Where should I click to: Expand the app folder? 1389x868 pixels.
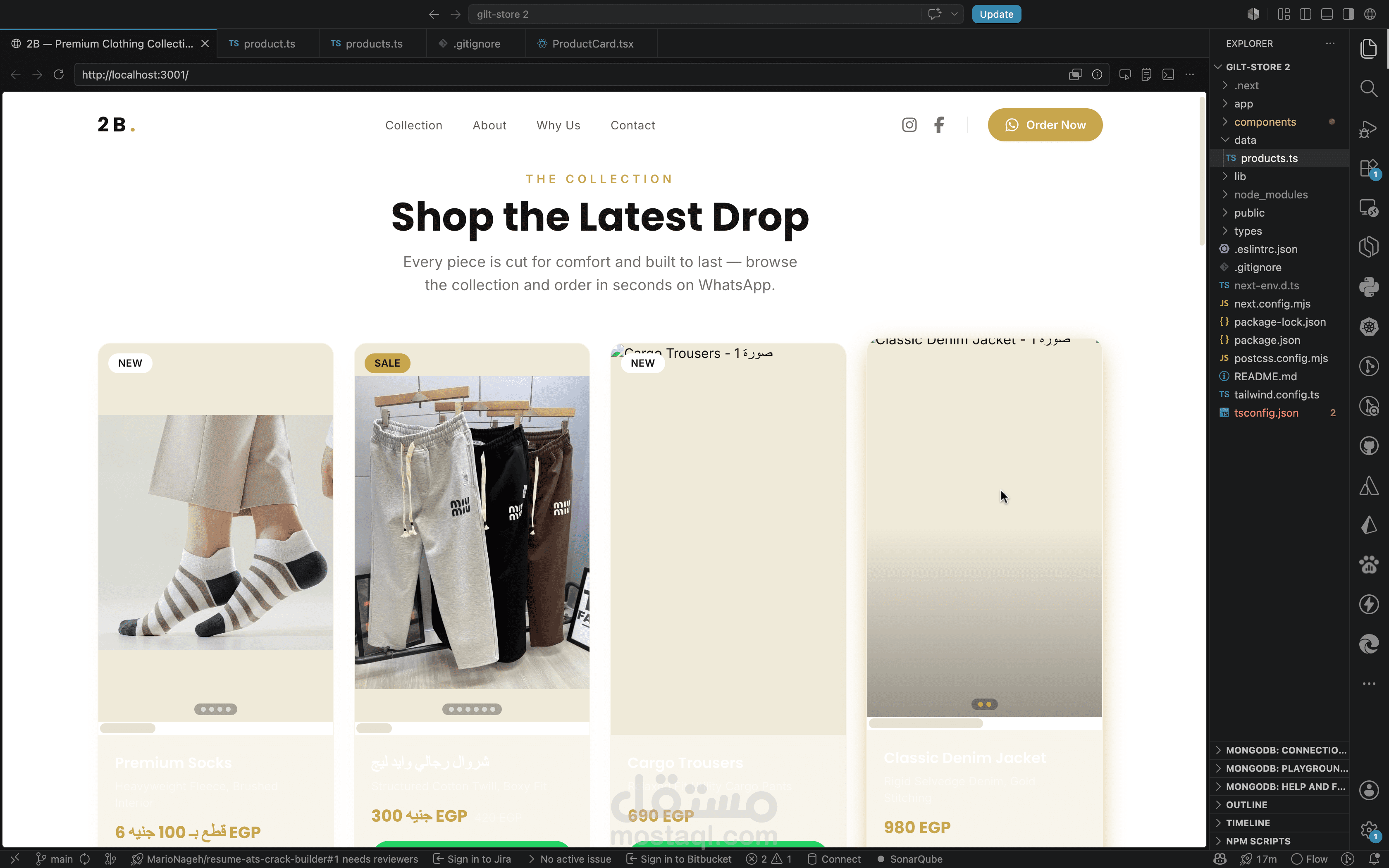(x=1279, y=104)
